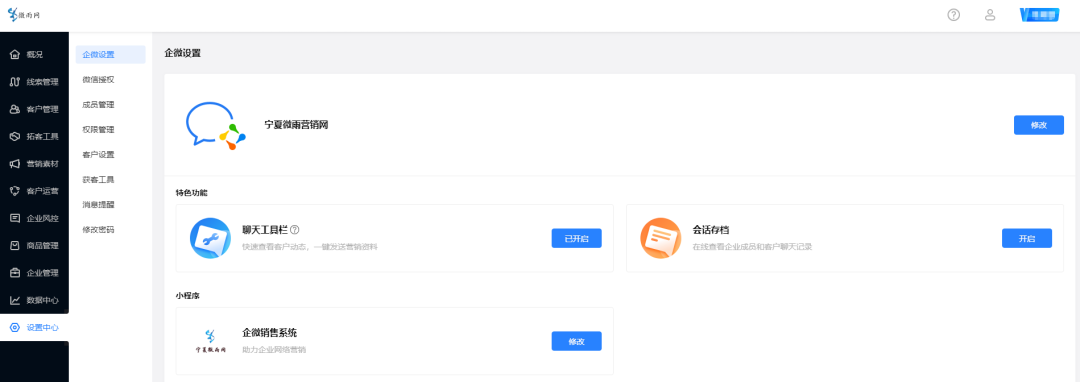Click the 特色功能 section heading
The image size is (1080, 382).
tap(191, 193)
